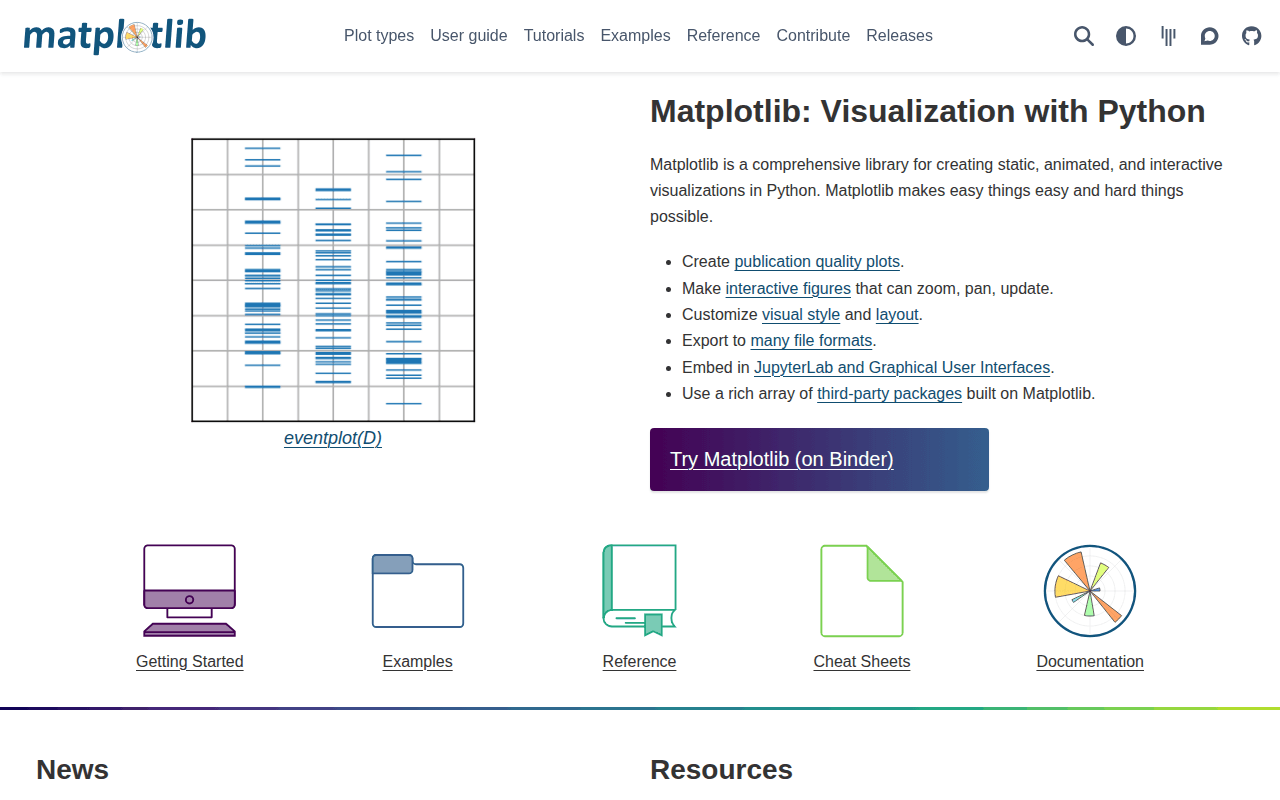The image size is (1280, 800).
Task: Click the Cheat Sheets page icon
Action: coord(862,590)
